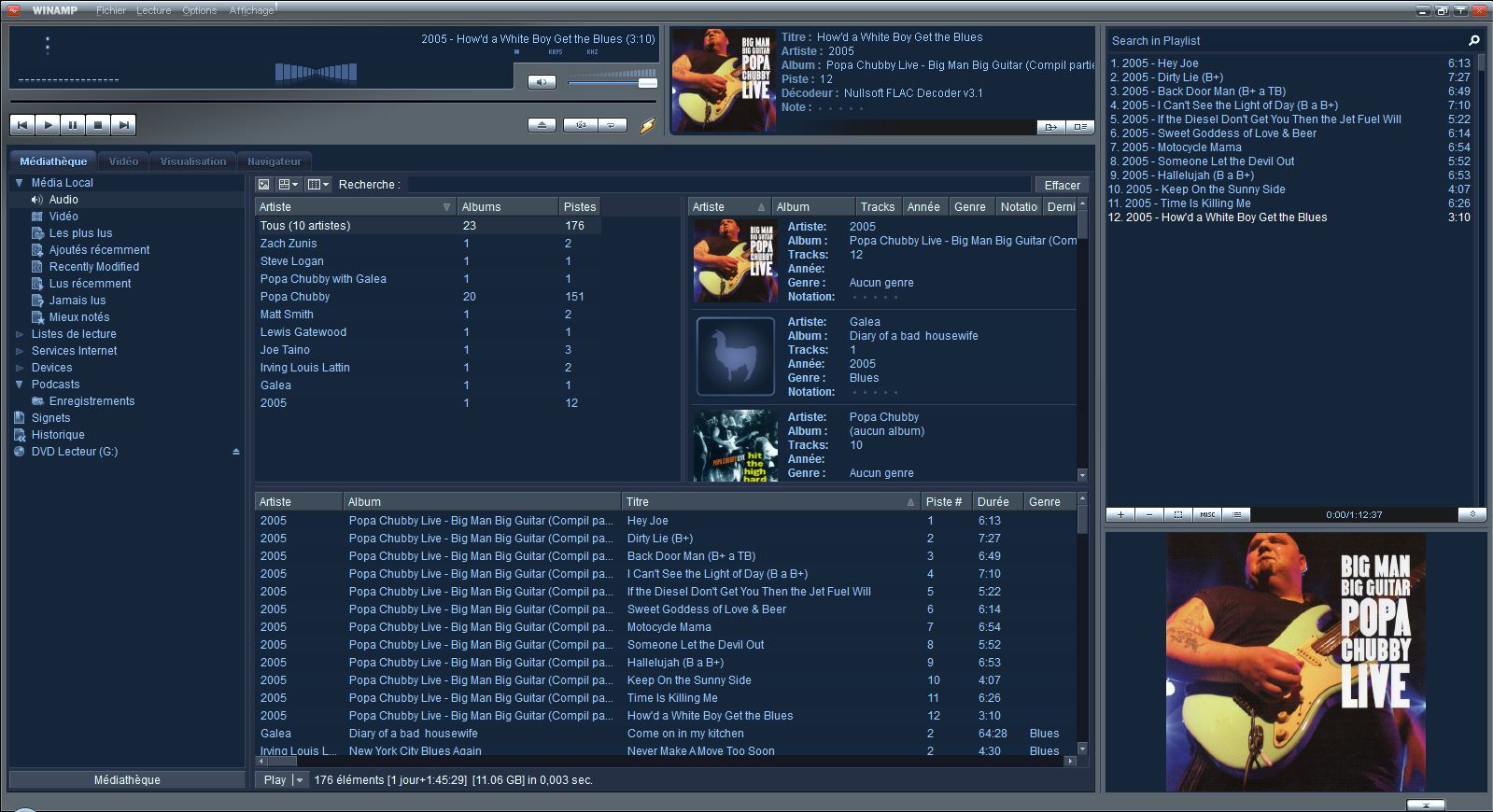
Task: Expand the Services Internet node
Action: point(19,351)
